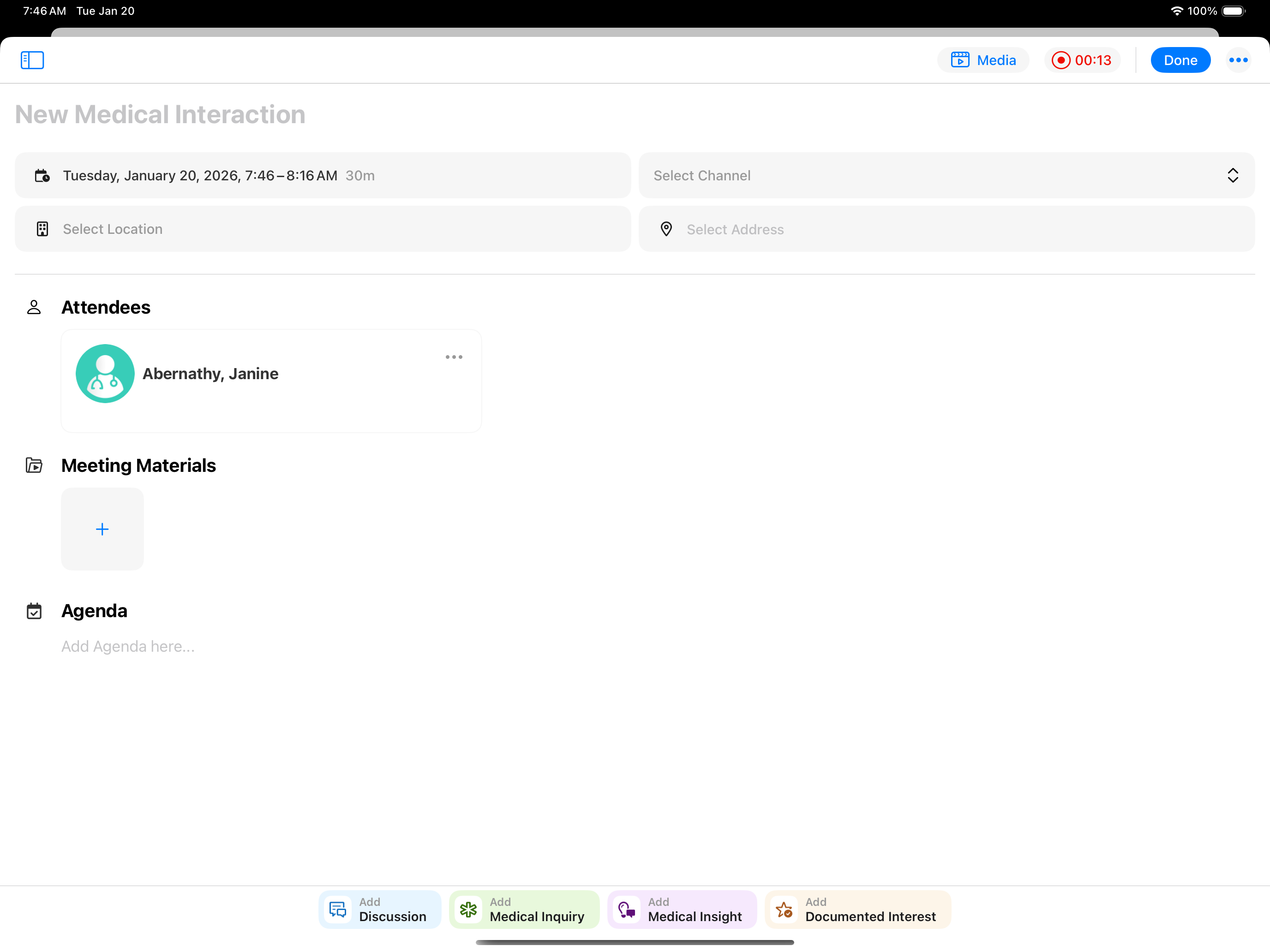1270x952 pixels.
Task: Click the Add Agenda here text area
Action: (x=128, y=647)
